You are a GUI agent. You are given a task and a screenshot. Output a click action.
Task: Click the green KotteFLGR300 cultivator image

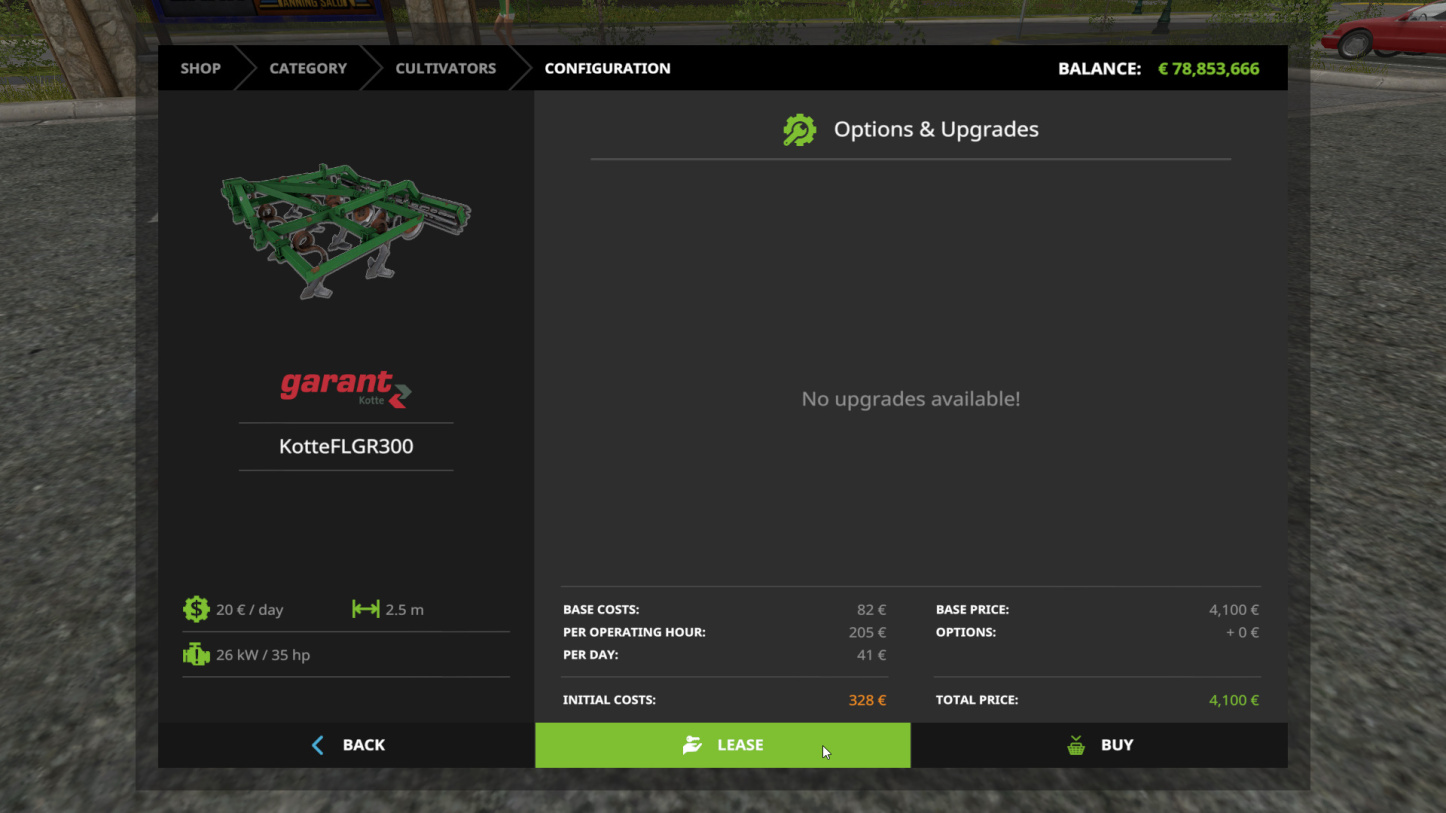345,230
